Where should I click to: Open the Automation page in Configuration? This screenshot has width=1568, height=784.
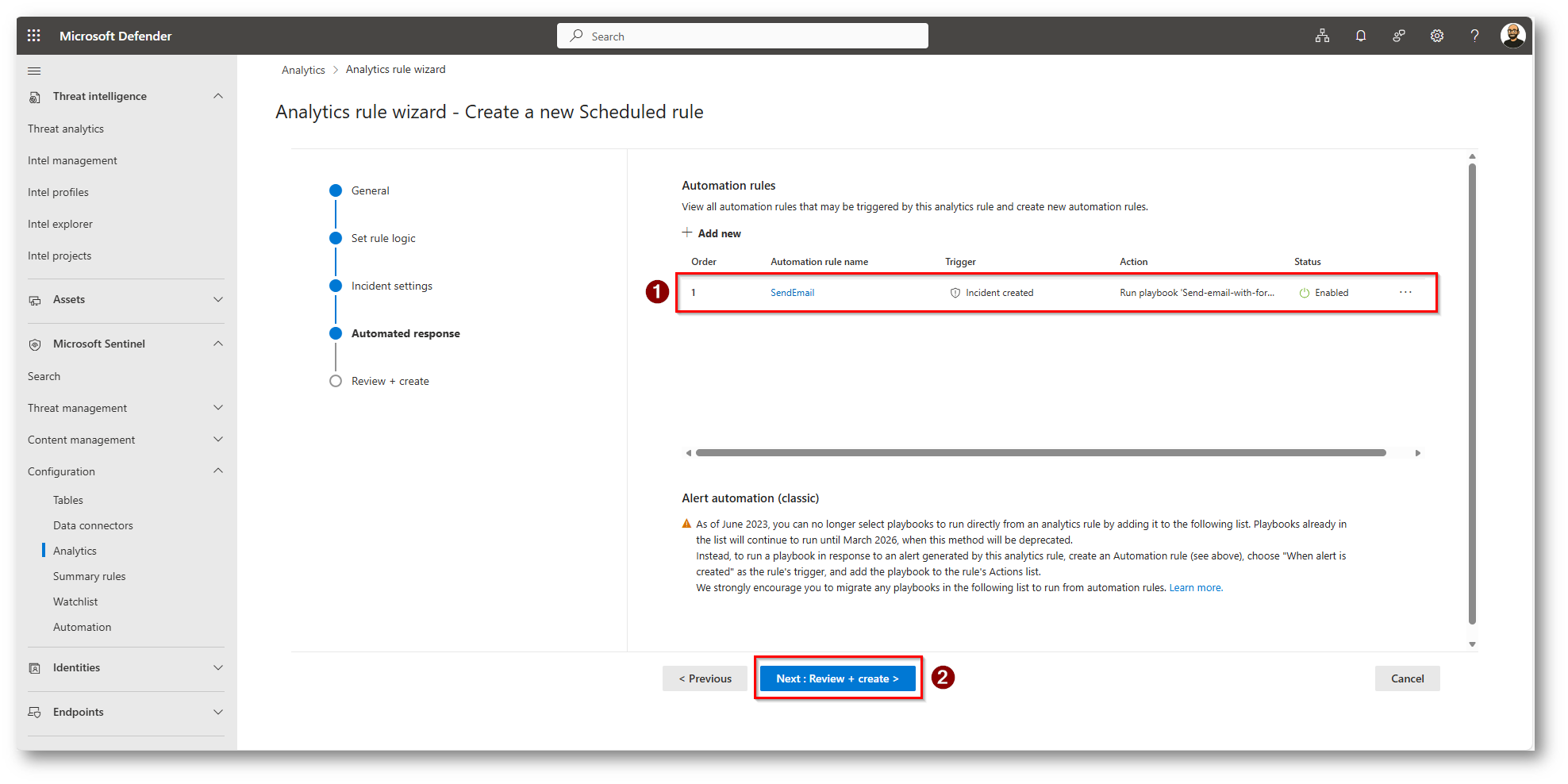(82, 627)
